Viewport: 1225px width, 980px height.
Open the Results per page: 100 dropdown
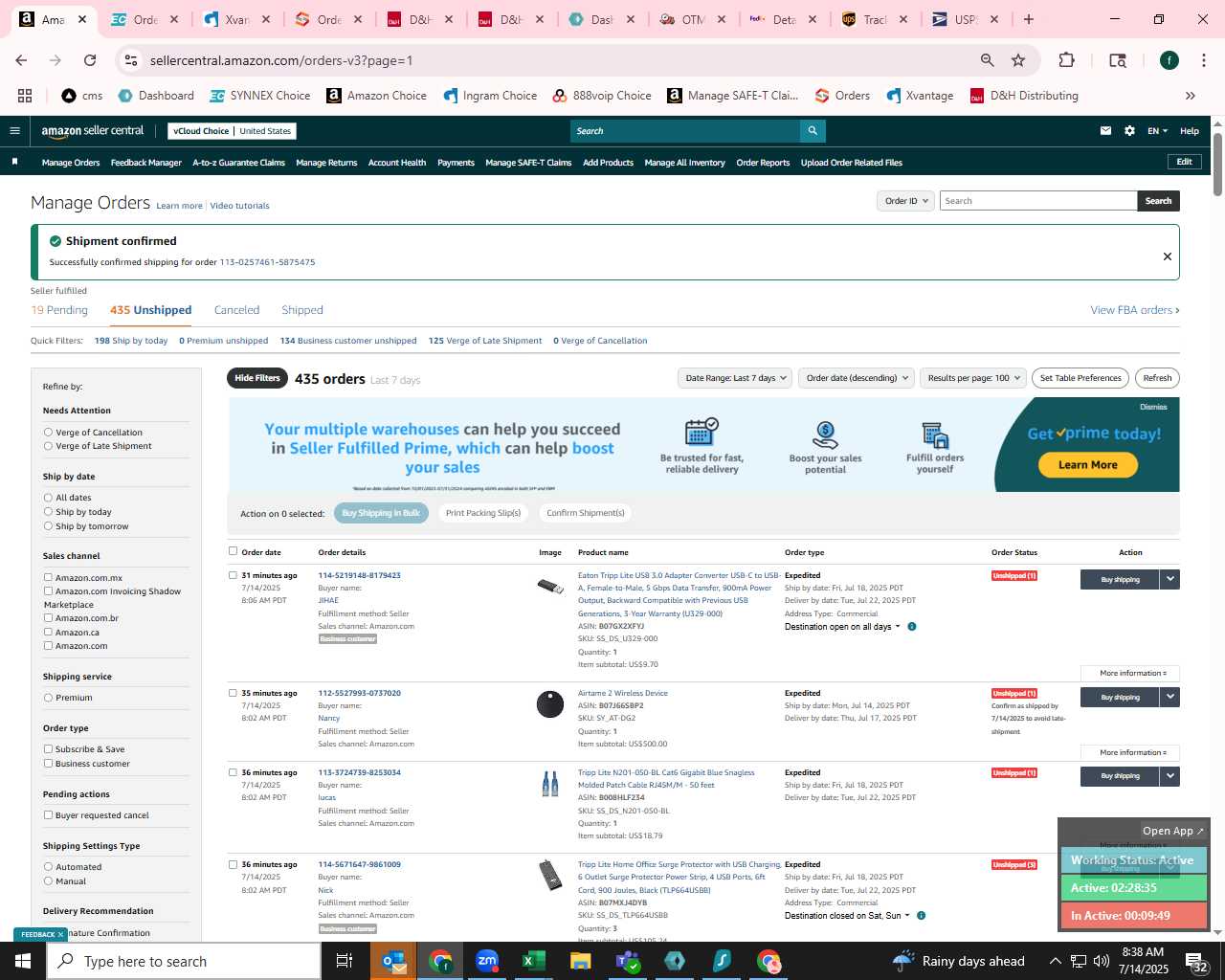click(972, 378)
